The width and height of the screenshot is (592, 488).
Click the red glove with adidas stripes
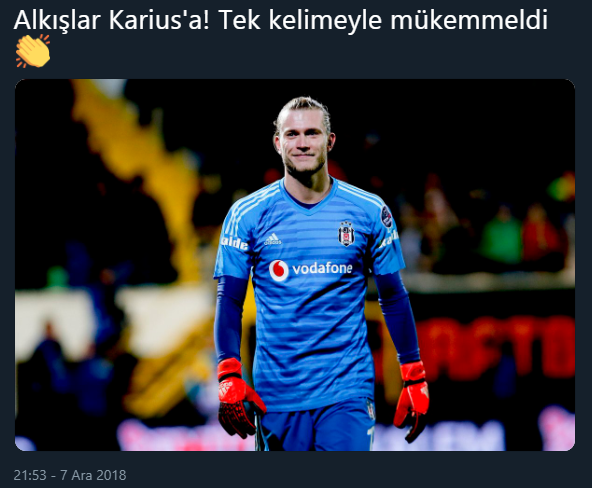point(239,398)
